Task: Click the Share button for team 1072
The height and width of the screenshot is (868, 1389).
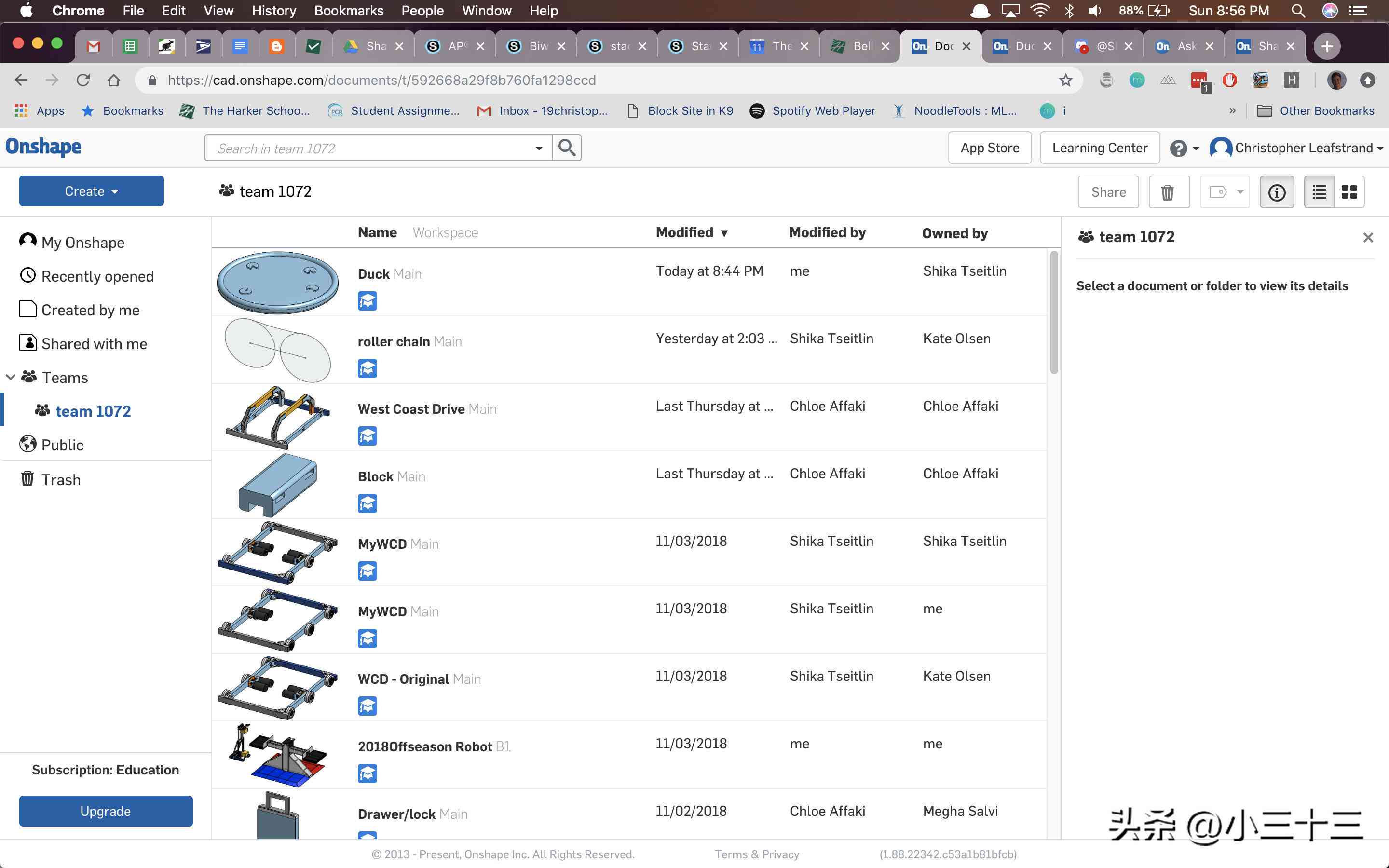Action: tap(1108, 192)
